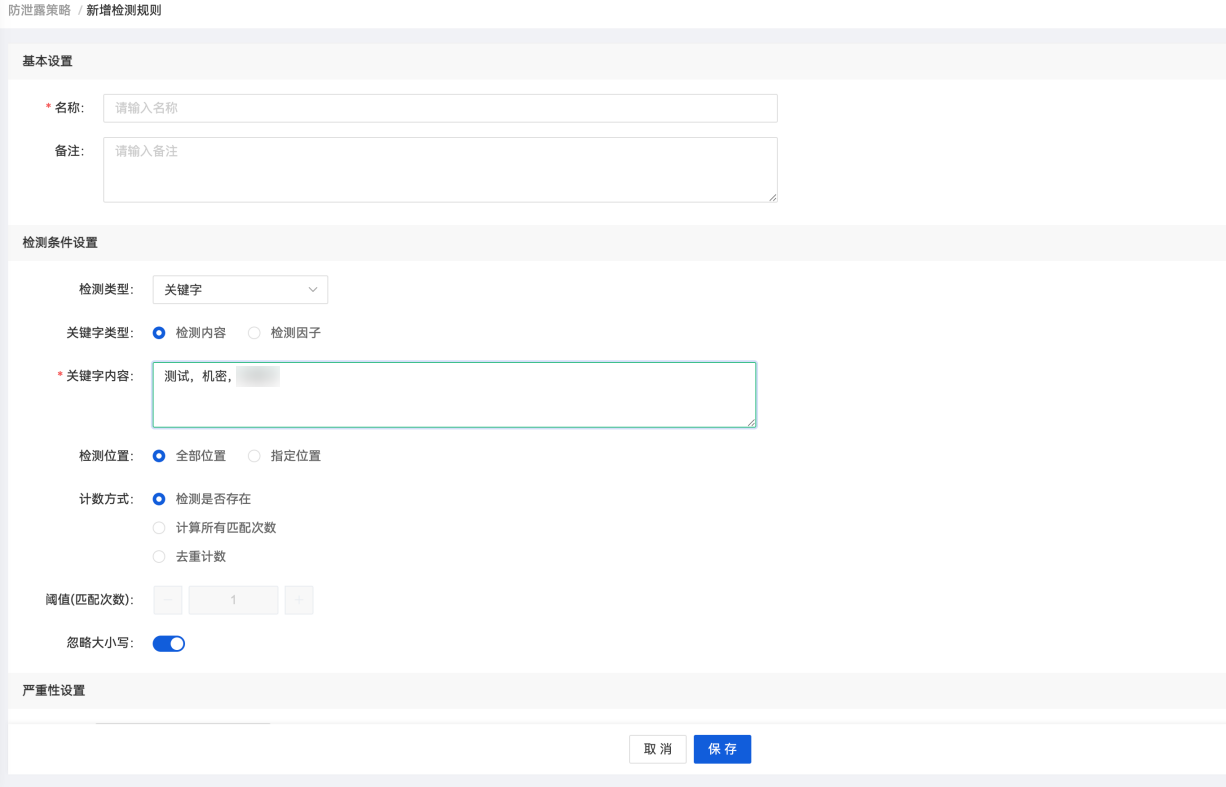
Task: Select the 检测因子 radio button
Action: 254,333
